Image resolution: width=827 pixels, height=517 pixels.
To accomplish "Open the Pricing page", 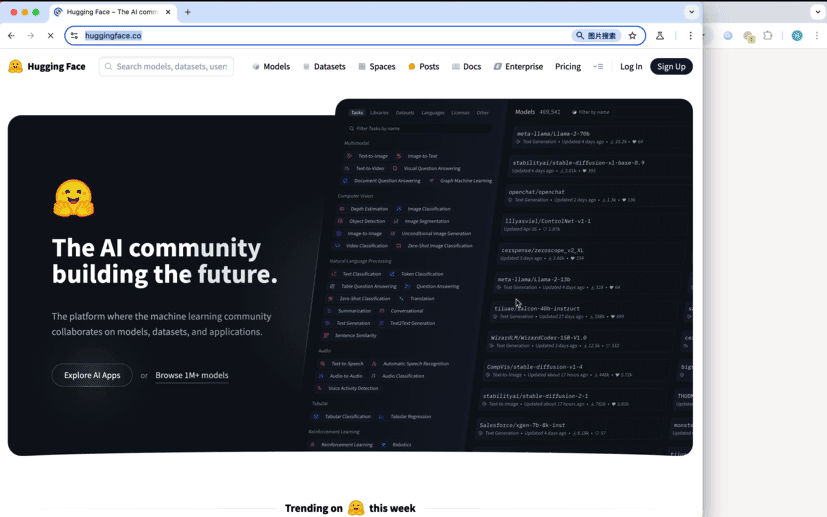I will (568, 66).
